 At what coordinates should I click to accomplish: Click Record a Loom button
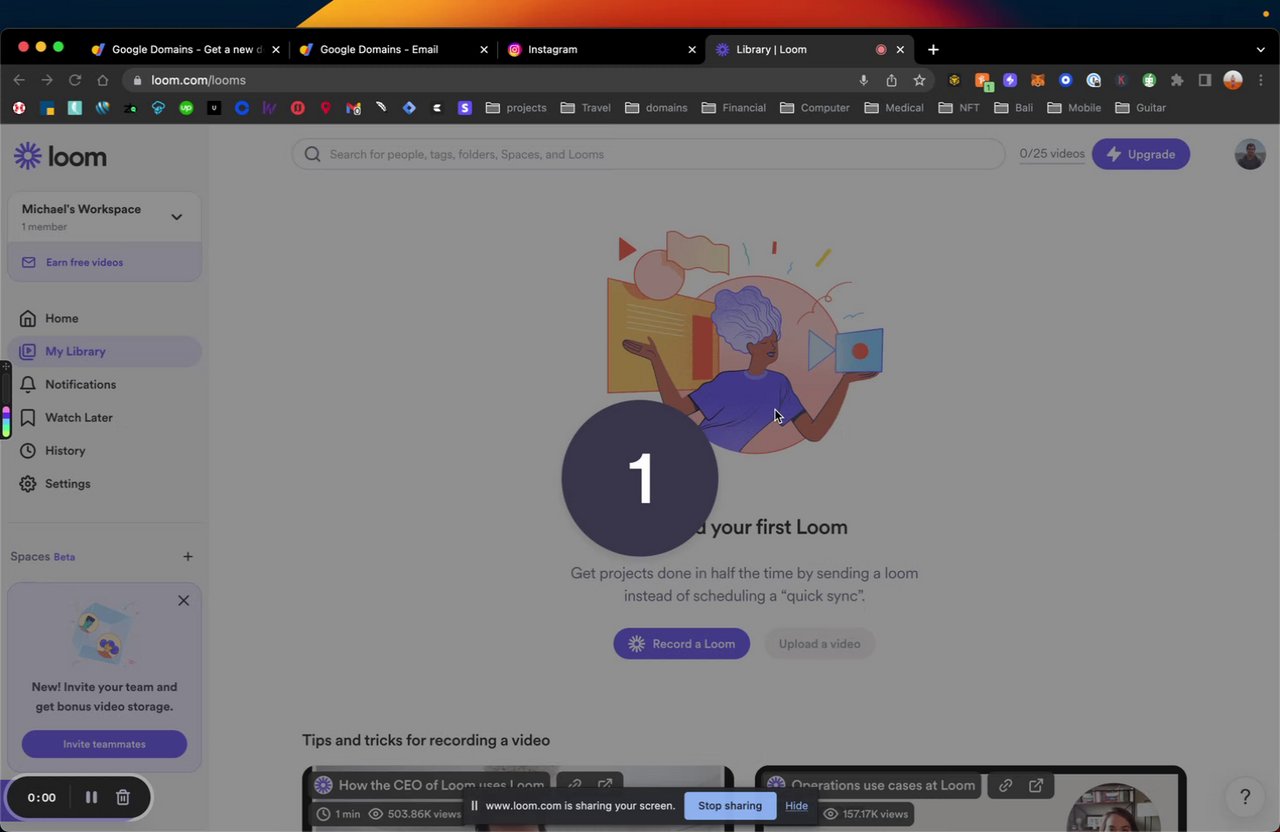pos(681,643)
